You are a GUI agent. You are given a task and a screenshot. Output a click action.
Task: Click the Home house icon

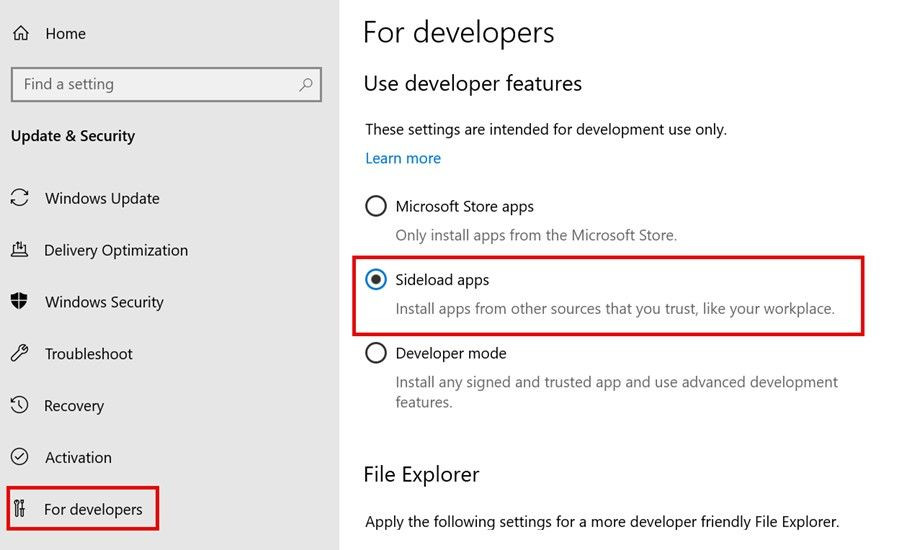click(21, 34)
